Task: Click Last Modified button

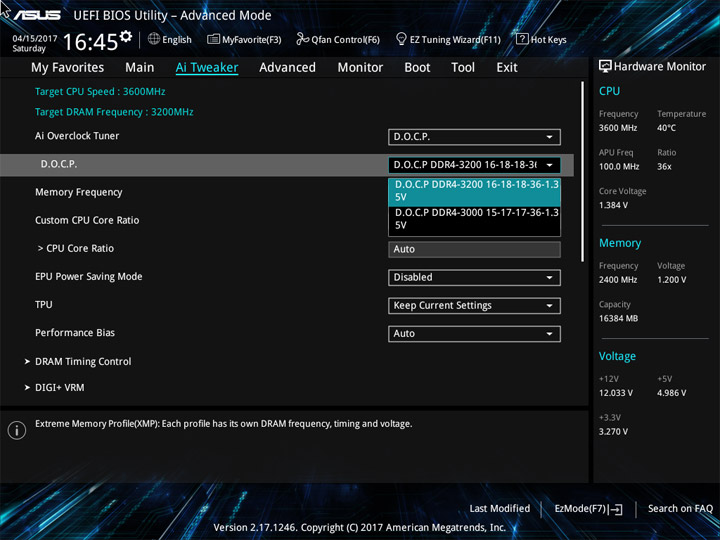Action: (500, 508)
